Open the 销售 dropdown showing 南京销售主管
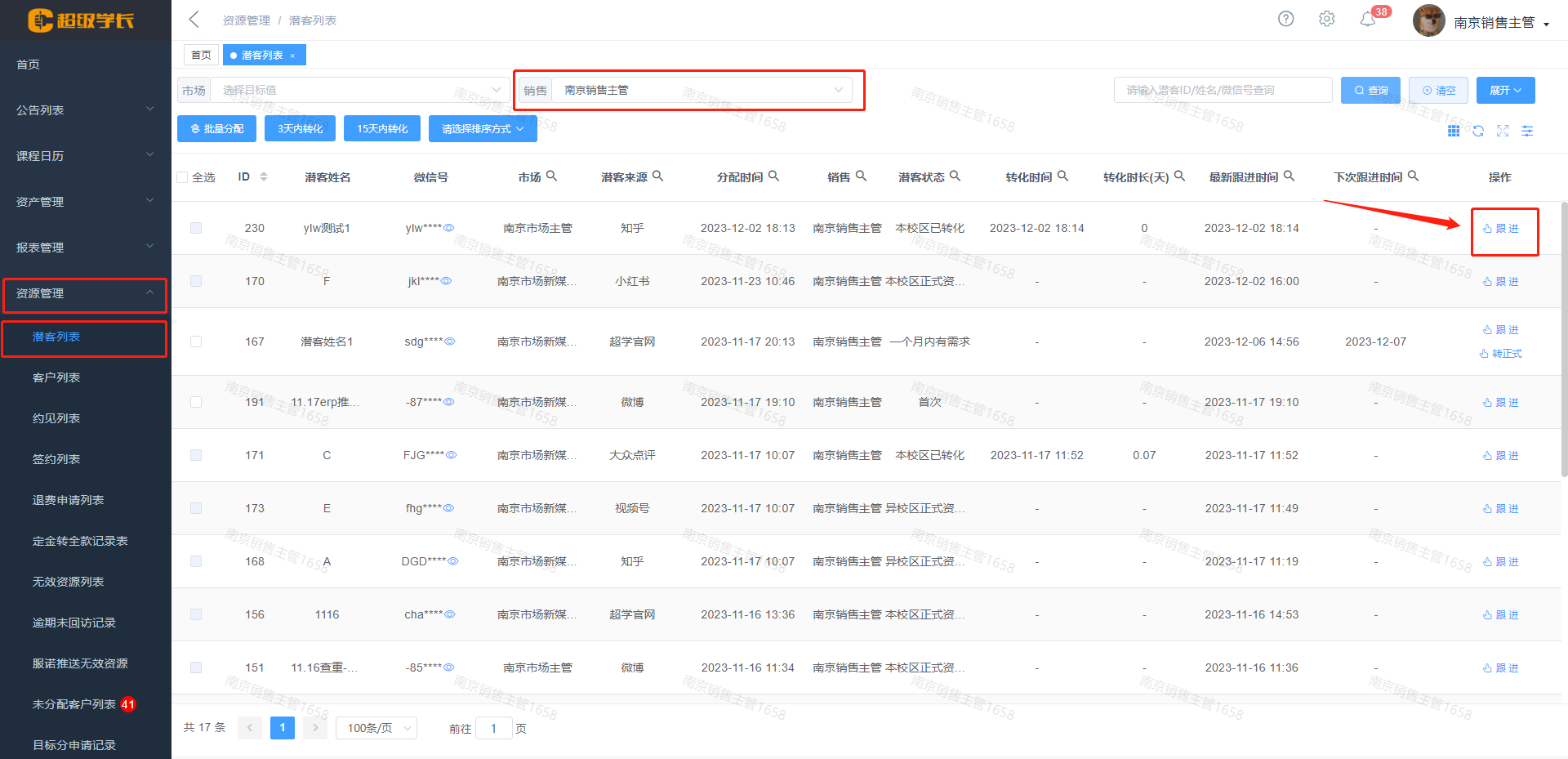 pos(702,90)
